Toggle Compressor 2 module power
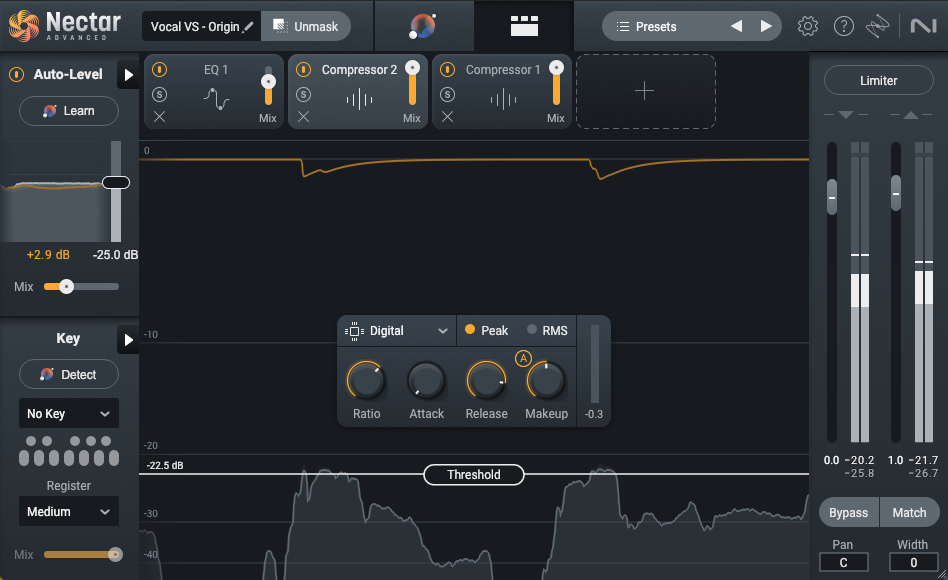Screen dimensions: 948x580 [x=304, y=70]
